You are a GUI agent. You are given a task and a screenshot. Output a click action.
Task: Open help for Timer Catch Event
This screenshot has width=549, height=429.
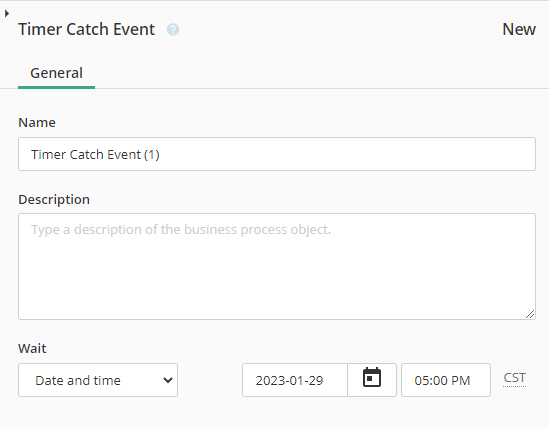click(x=173, y=30)
